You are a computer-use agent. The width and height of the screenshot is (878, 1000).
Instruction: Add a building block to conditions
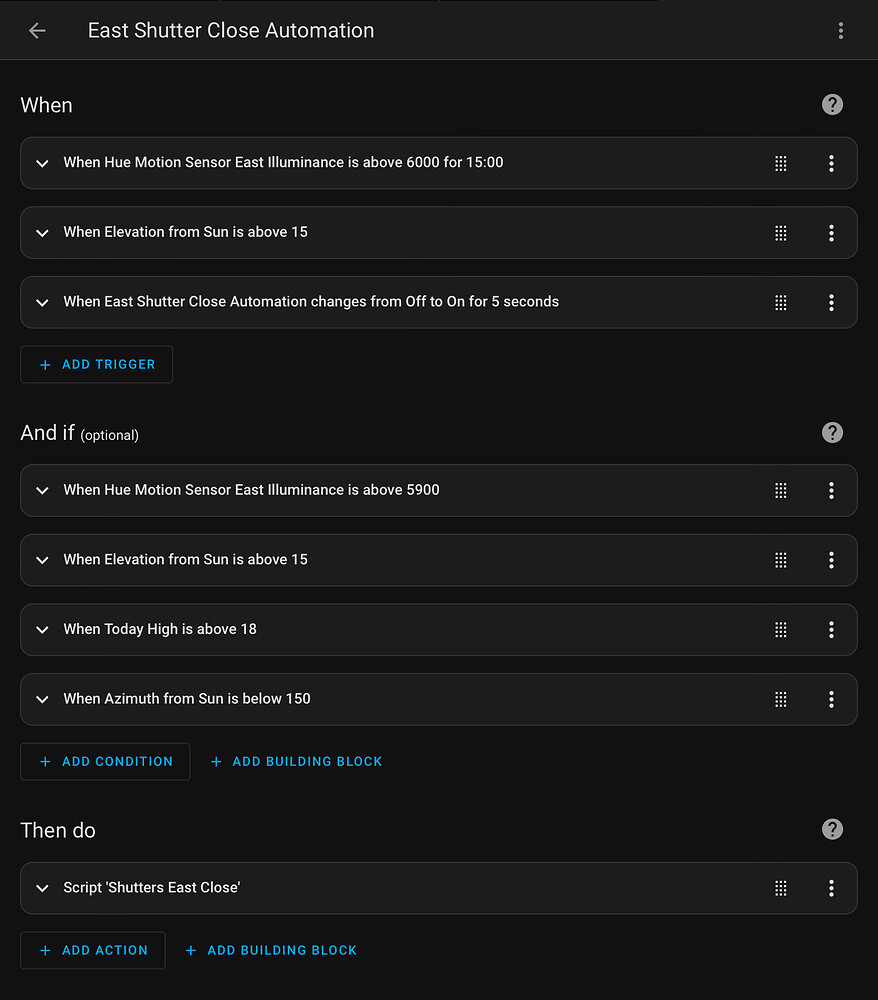click(296, 762)
